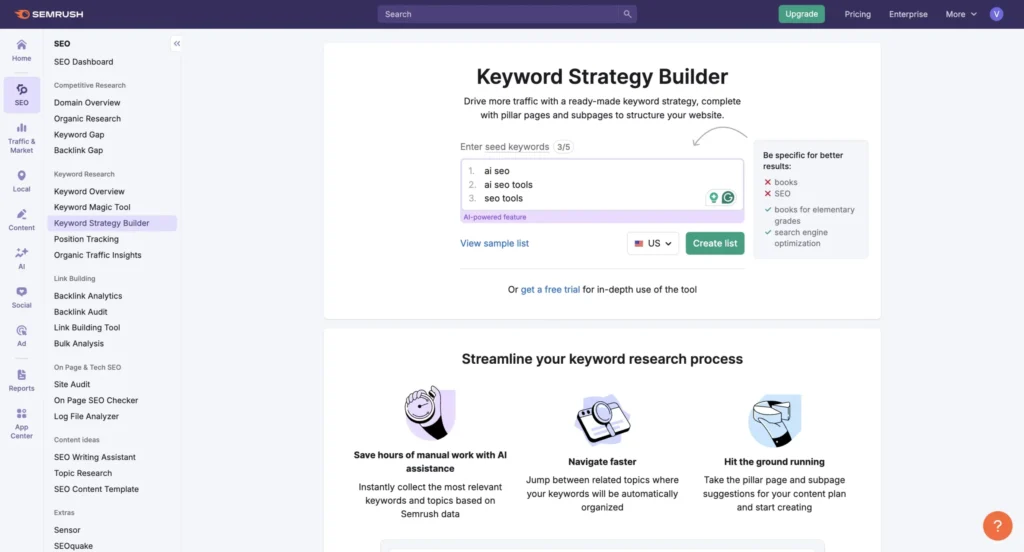Open SEO Content Template in sidebar
1024x552 pixels.
tap(96, 489)
